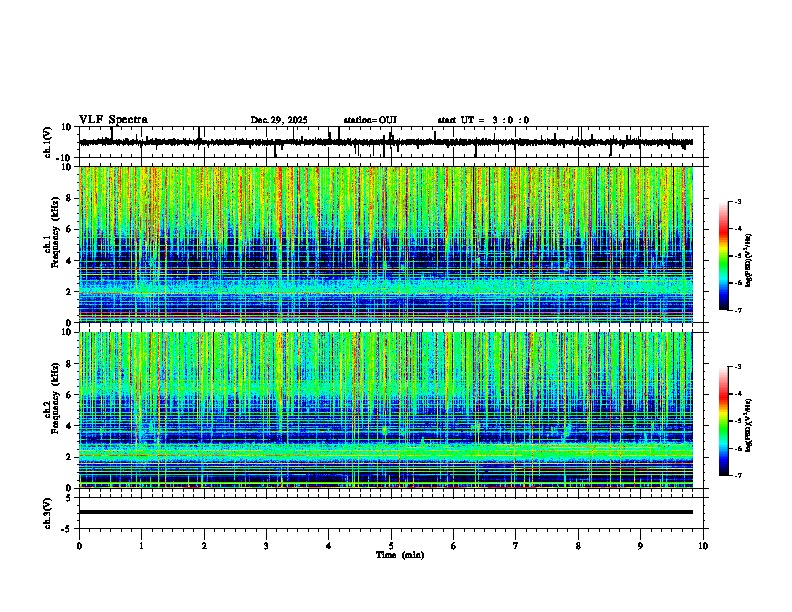Screen dimensions: 792x612
Task: Click the ch.1 spectrogram color scale bar
Action: tap(723, 256)
